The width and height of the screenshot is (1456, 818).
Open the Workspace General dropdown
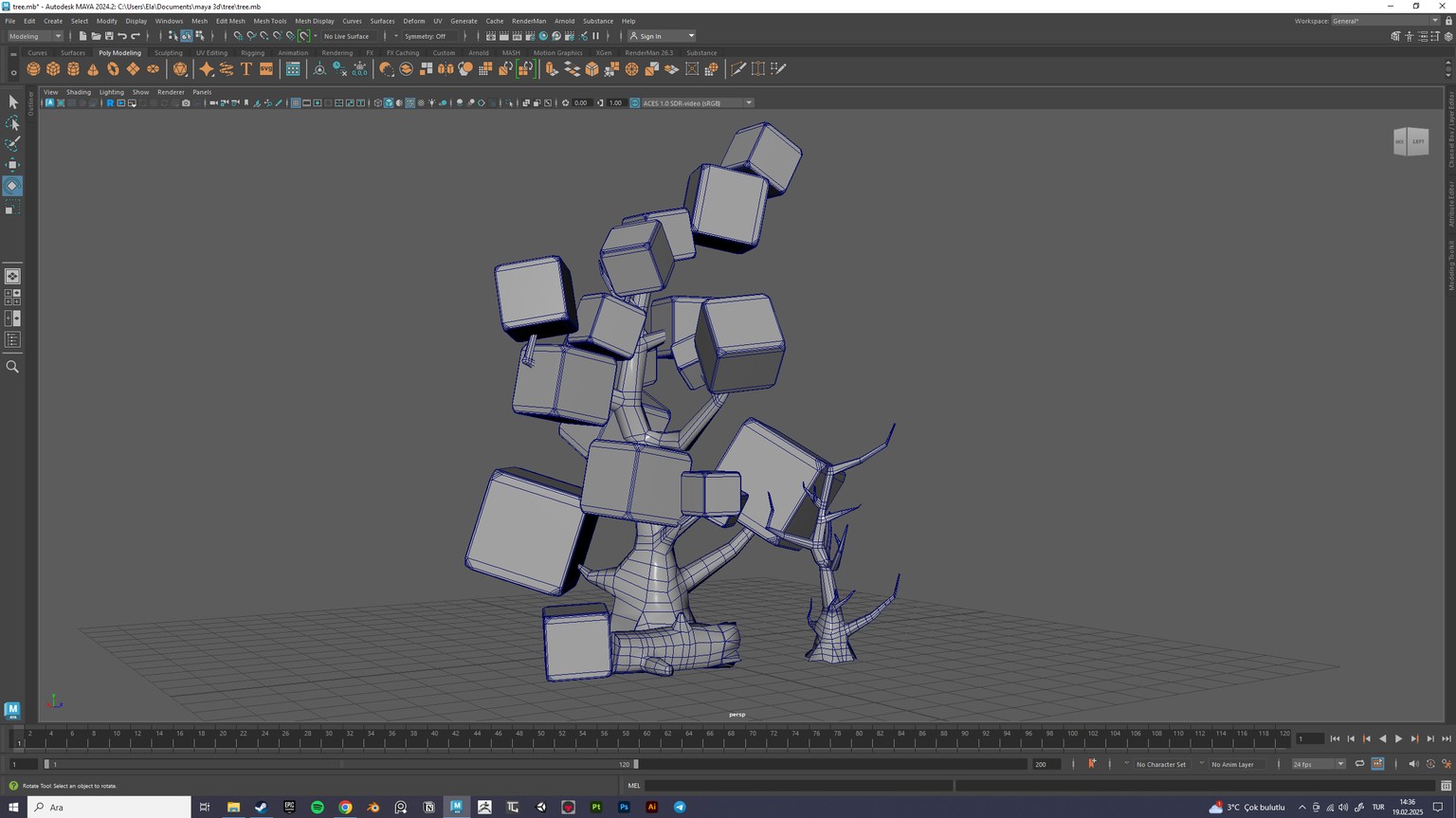coord(1385,21)
